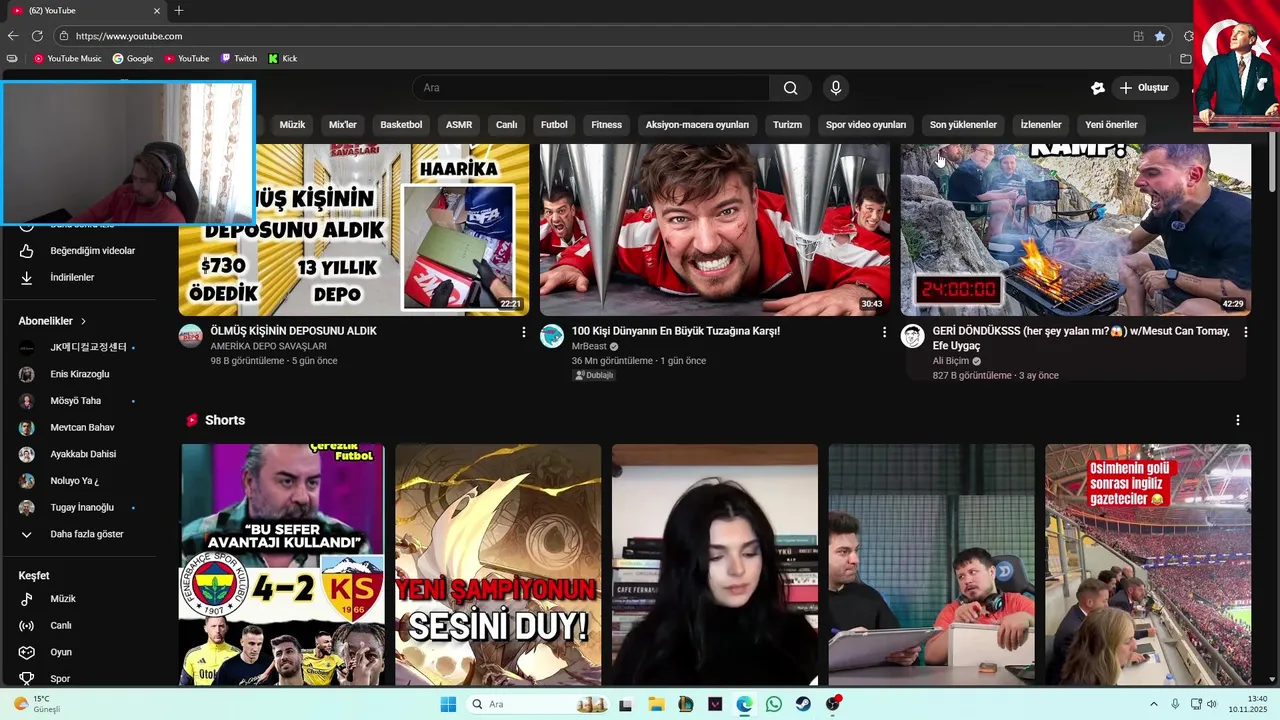Select the Spor video oyunları chip

tap(866, 125)
